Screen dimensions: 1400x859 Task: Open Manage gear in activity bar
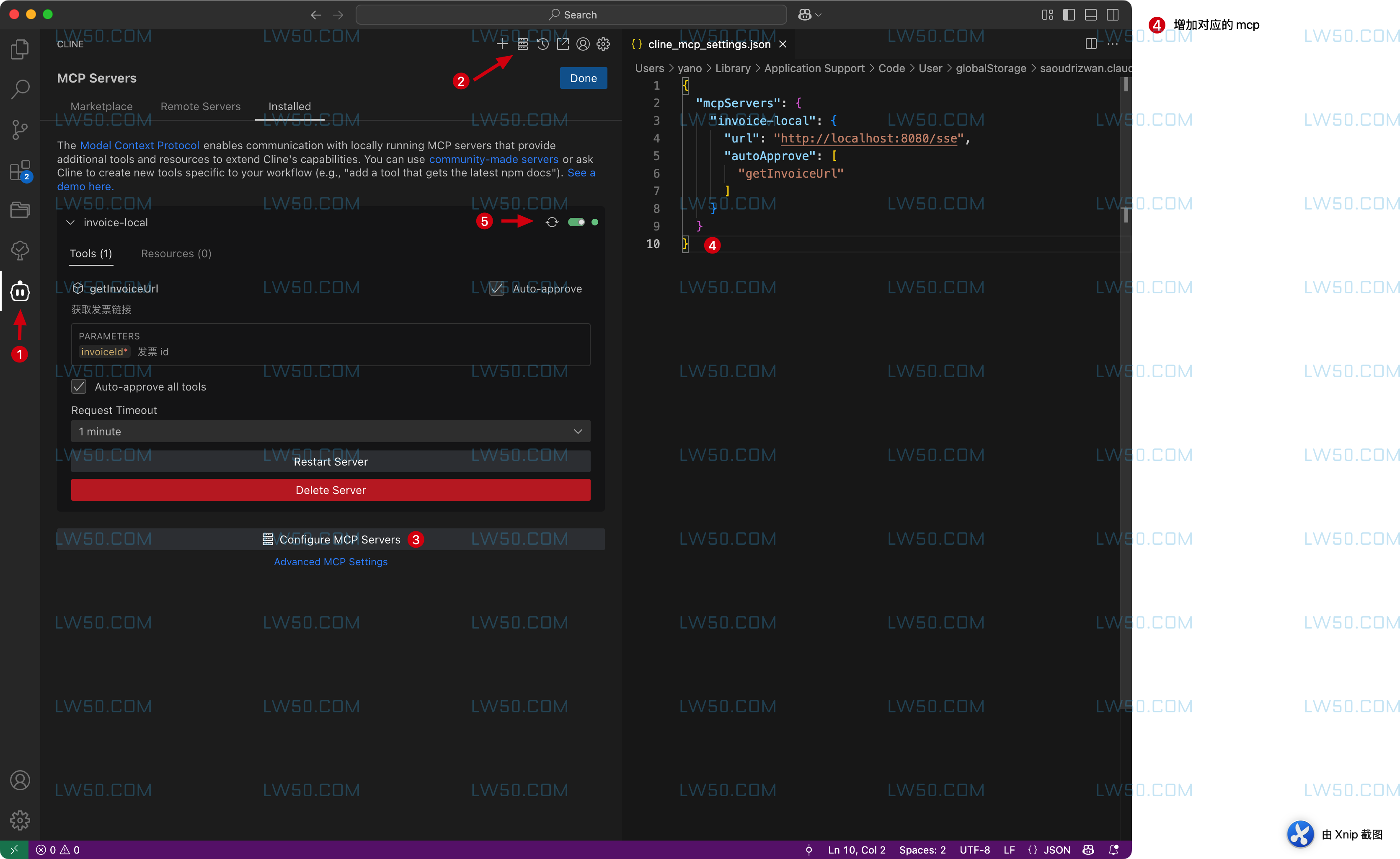tap(20, 820)
